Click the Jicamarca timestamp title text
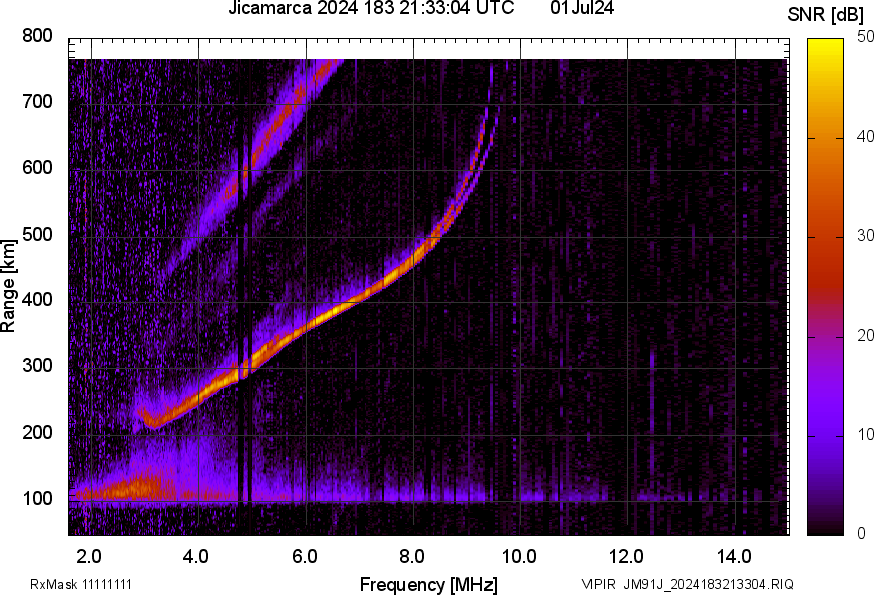Screen dimensions: 874x595 371,9
